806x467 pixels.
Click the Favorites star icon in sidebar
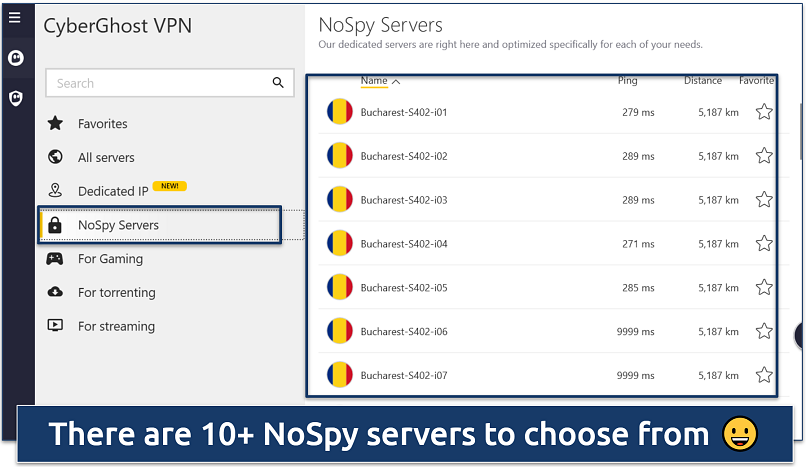point(55,123)
